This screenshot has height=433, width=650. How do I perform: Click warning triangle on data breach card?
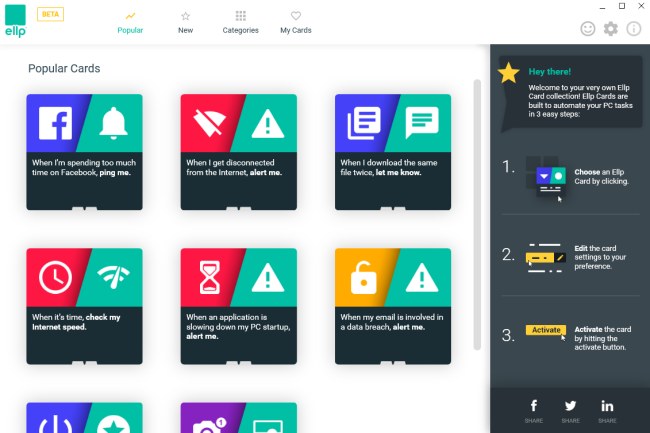tap(422, 278)
